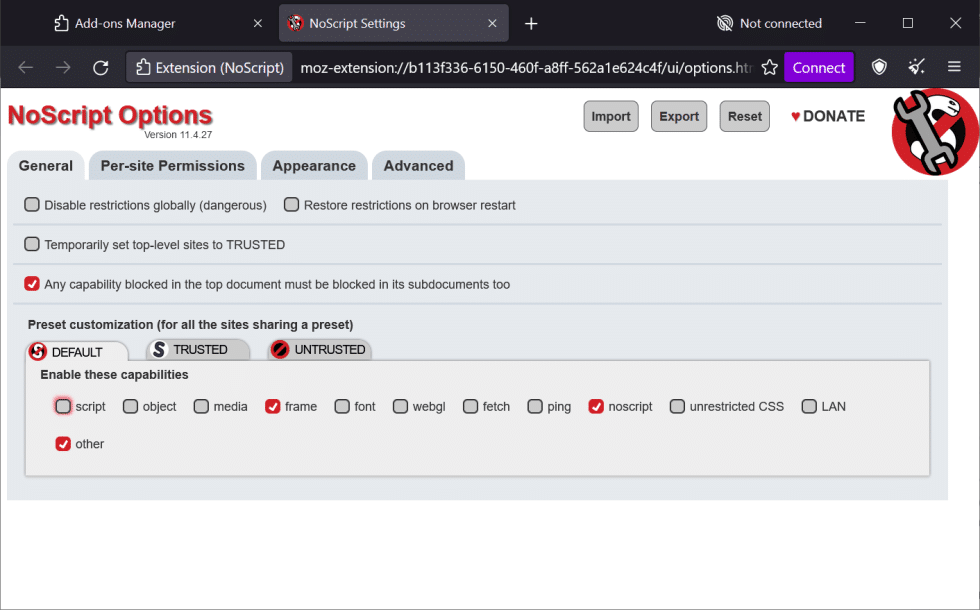Click the Preset customization heading text
The width and height of the screenshot is (980, 610).
click(190, 324)
